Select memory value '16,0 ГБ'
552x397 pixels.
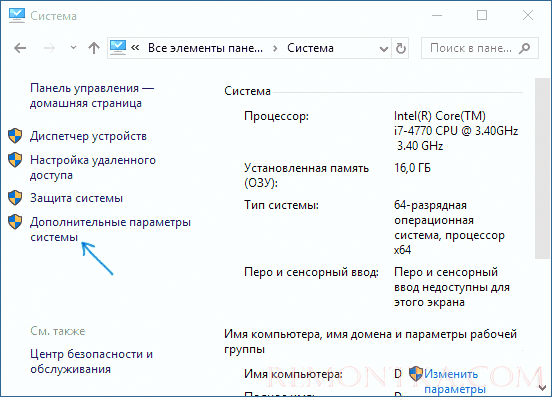pyautogui.click(x=412, y=168)
